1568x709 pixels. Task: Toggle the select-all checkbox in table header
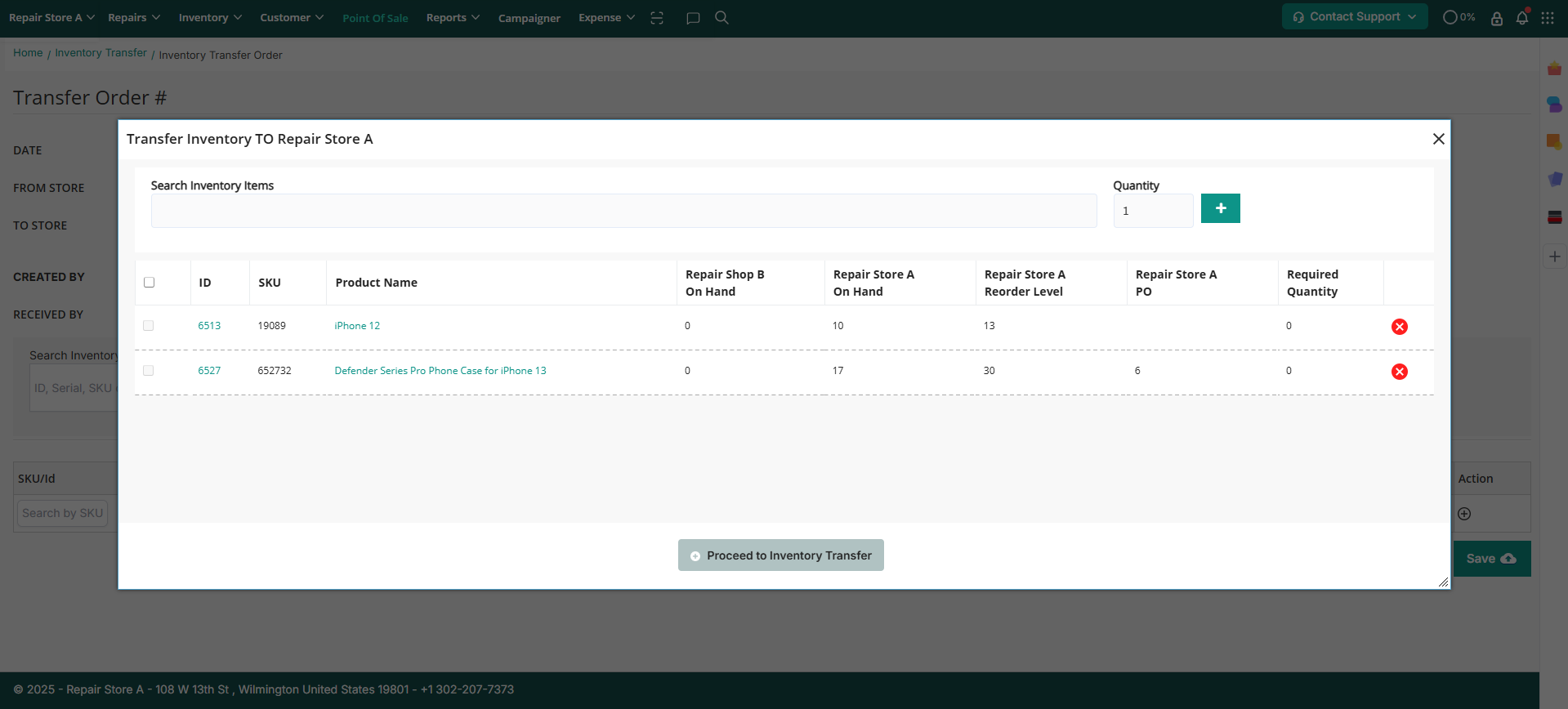pyautogui.click(x=149, y=283)
